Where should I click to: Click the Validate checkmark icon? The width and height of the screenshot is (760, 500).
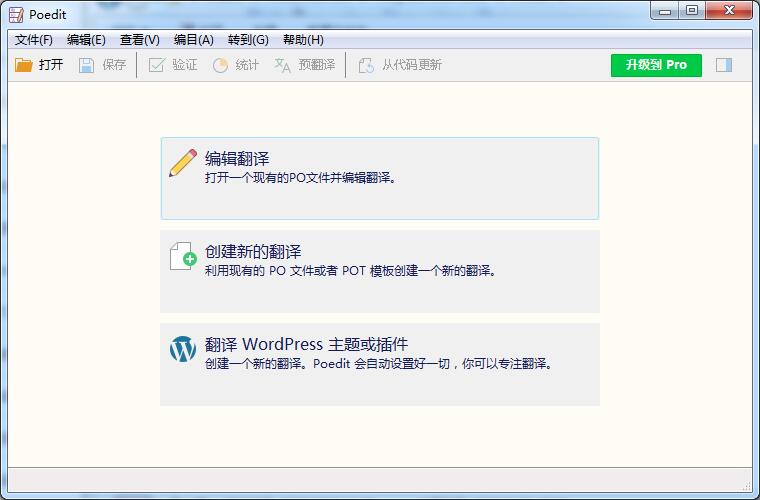pos(157,65)
